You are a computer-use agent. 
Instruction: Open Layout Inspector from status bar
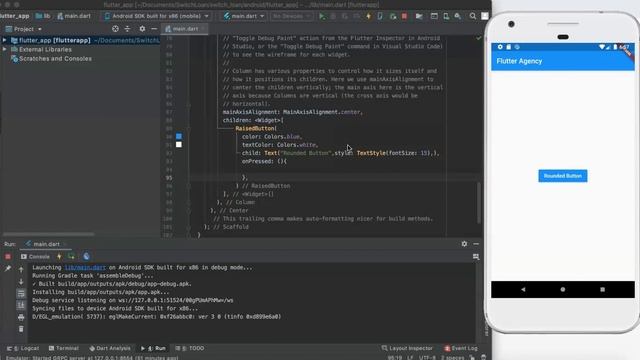(x=407, y=348)
